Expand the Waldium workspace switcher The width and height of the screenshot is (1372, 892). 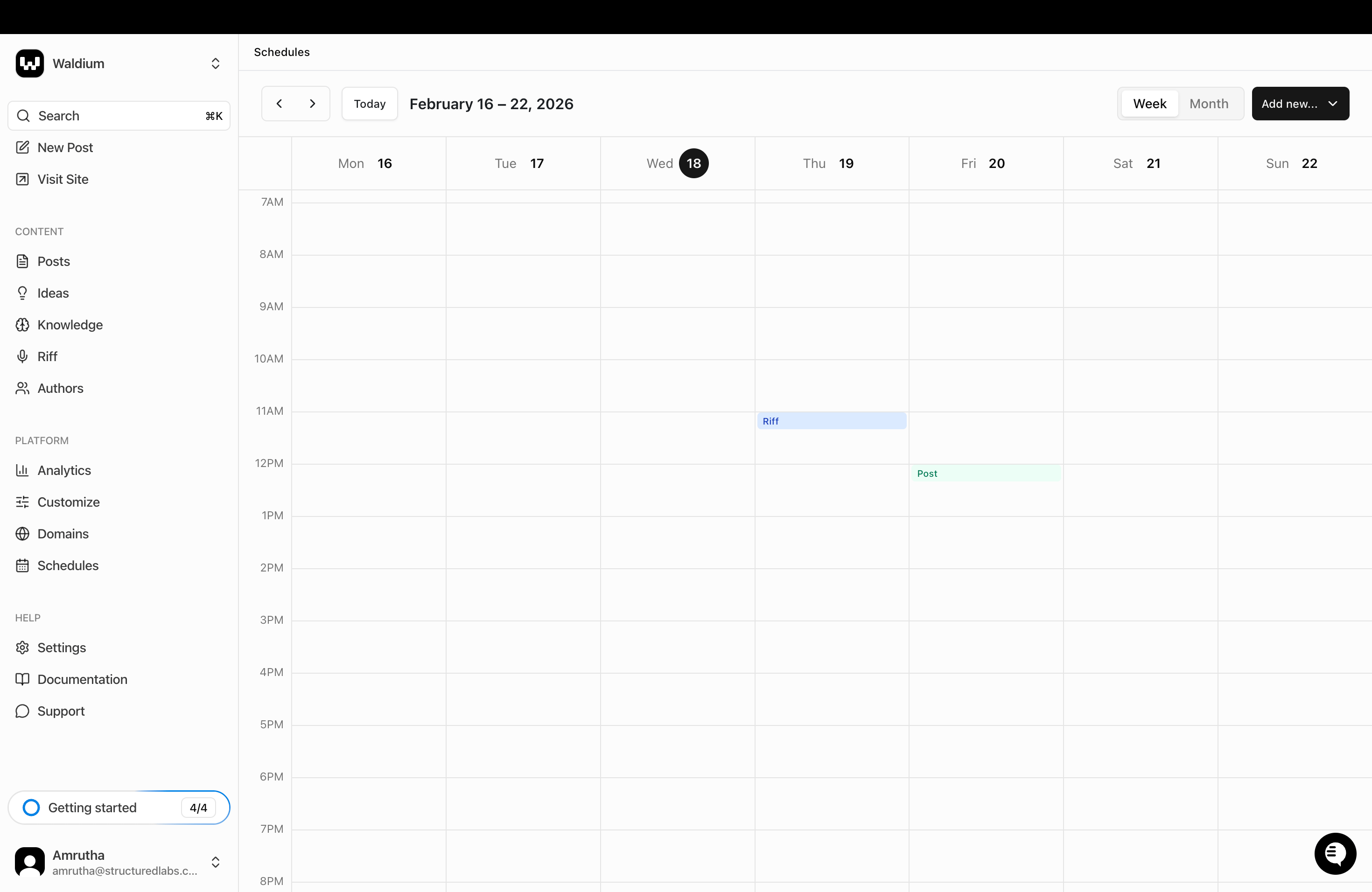pyautogui.click(x=215, y=63)
